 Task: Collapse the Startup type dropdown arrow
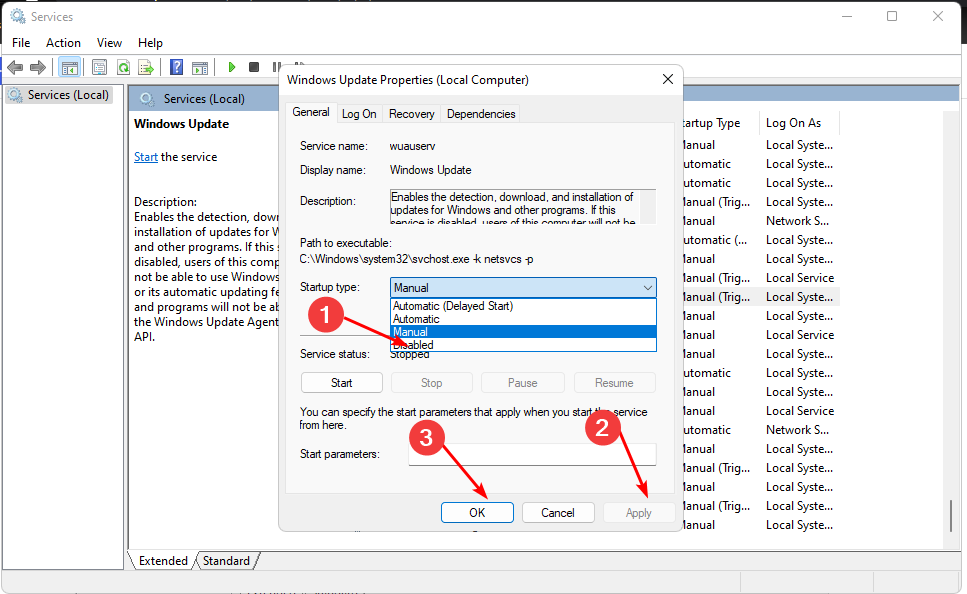[647, 287]
